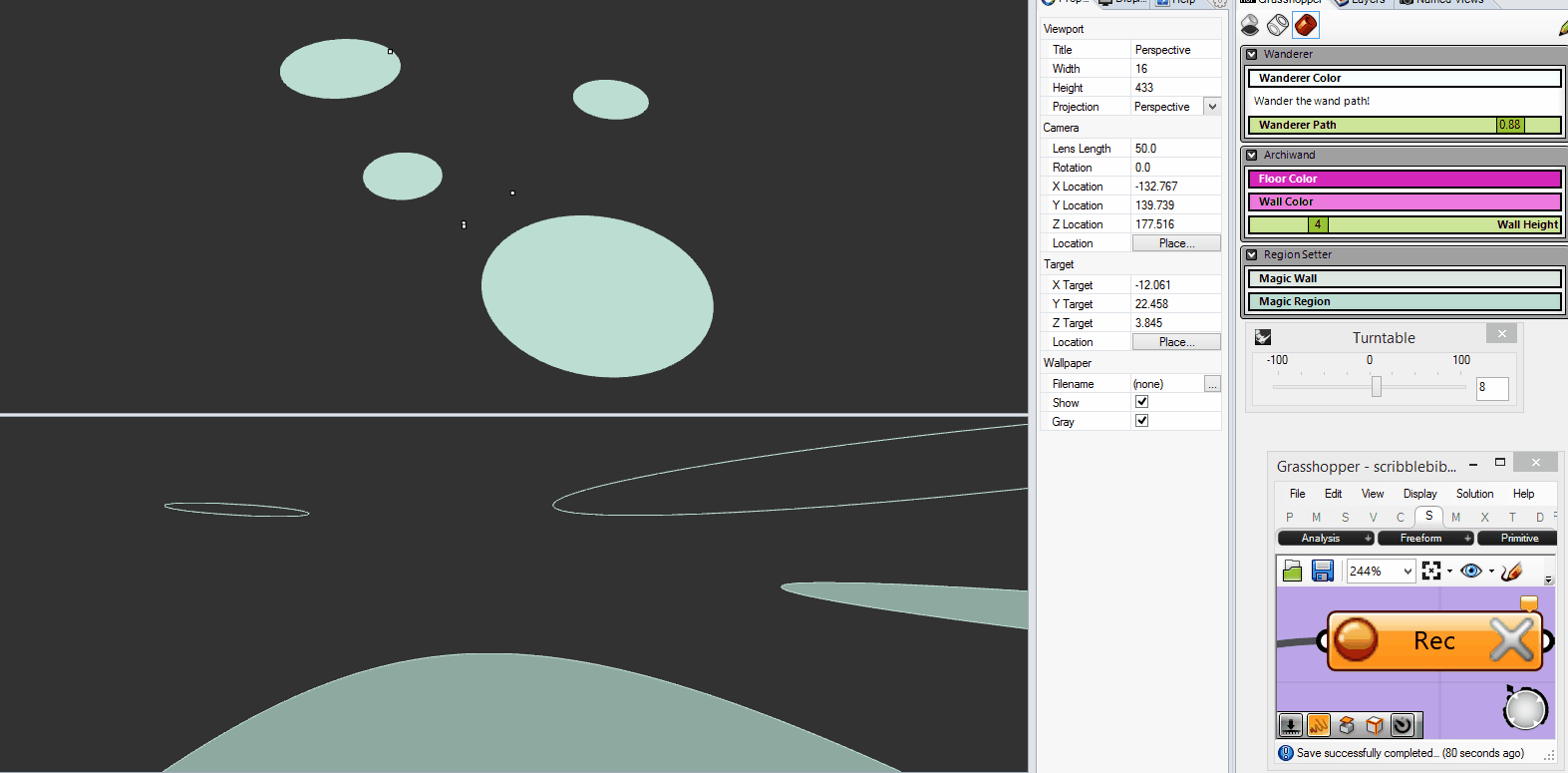The width and height of the screenshot is (1568, 773).
Task: Open dropdown arrow next to zoom extents icon
Action: click(x=1449, y=572)
